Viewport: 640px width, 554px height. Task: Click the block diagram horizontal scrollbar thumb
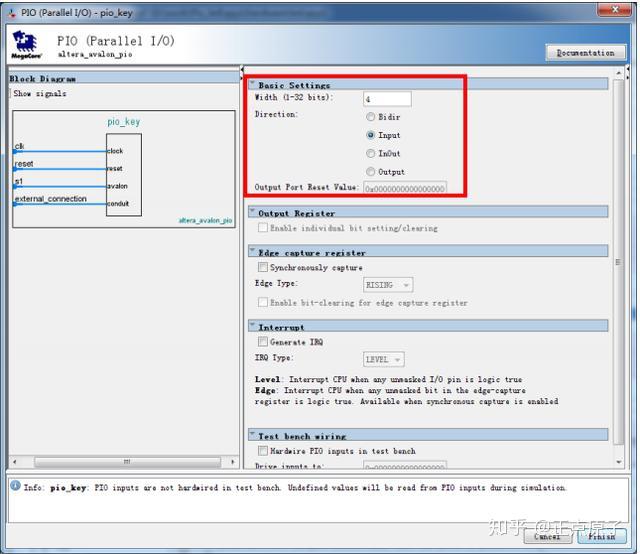click(127, 462)
